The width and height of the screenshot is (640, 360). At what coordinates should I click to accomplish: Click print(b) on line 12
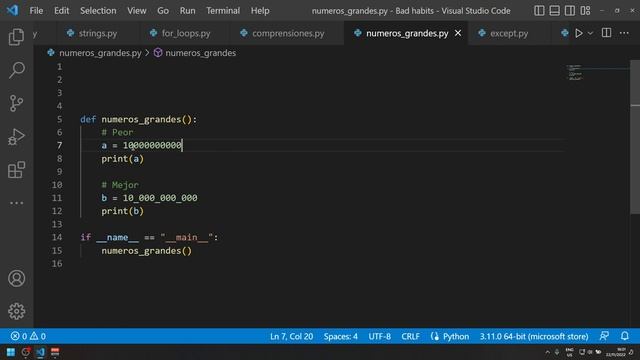(x=122, y=211)
